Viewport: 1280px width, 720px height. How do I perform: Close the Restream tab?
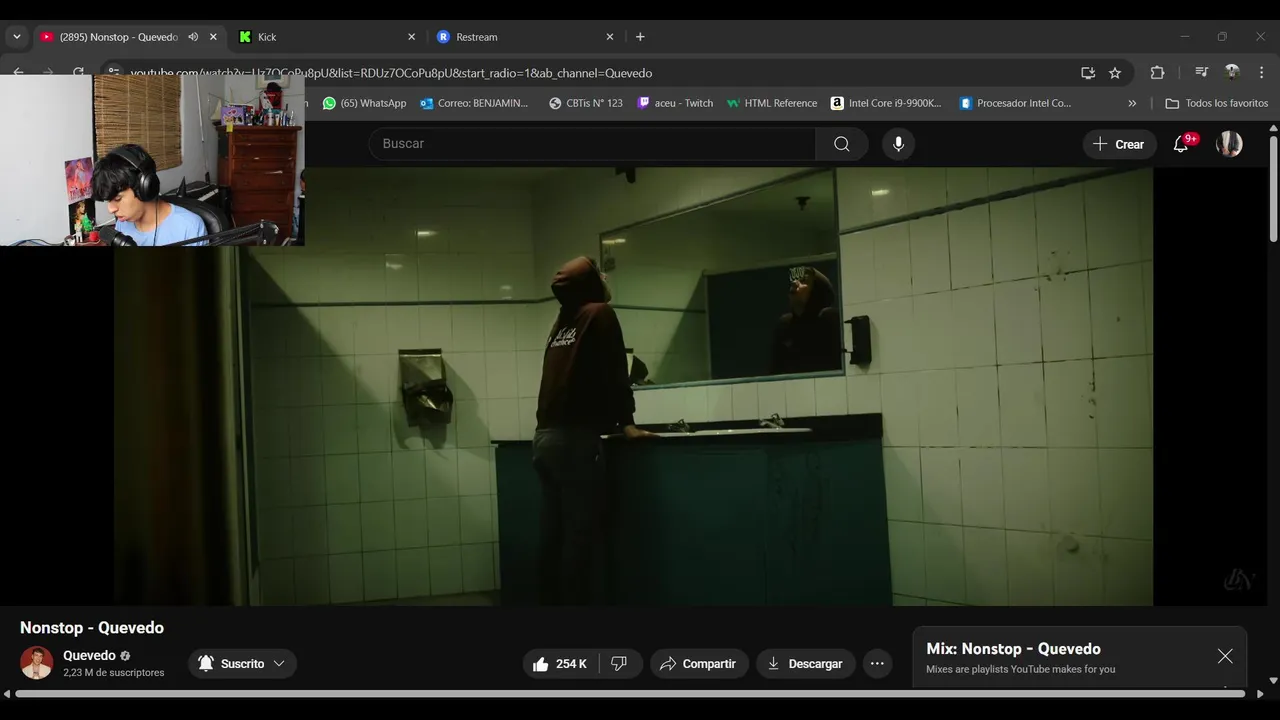pyautogui.click(x=610, y=37)
